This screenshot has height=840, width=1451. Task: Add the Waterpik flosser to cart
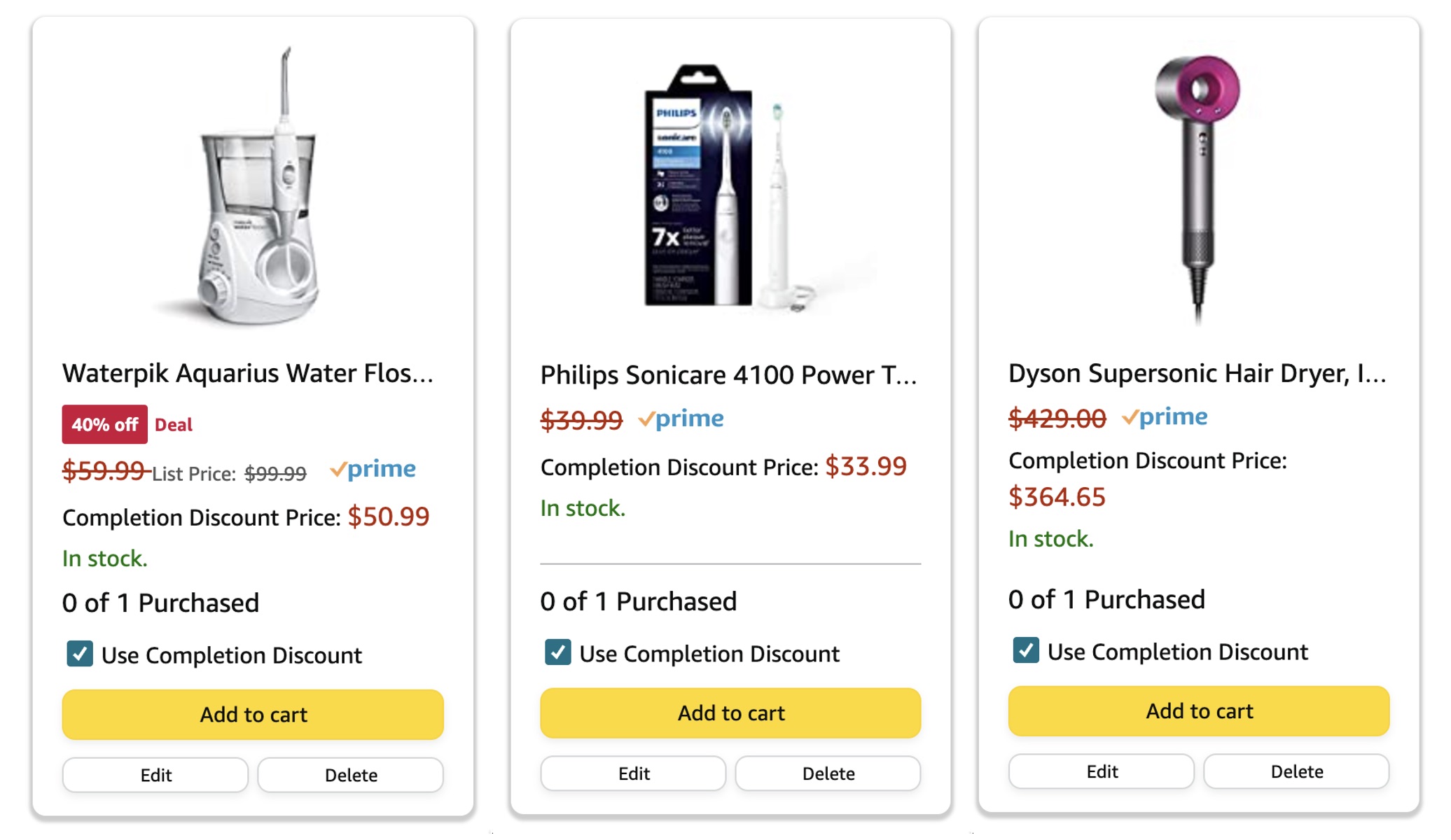253,715
